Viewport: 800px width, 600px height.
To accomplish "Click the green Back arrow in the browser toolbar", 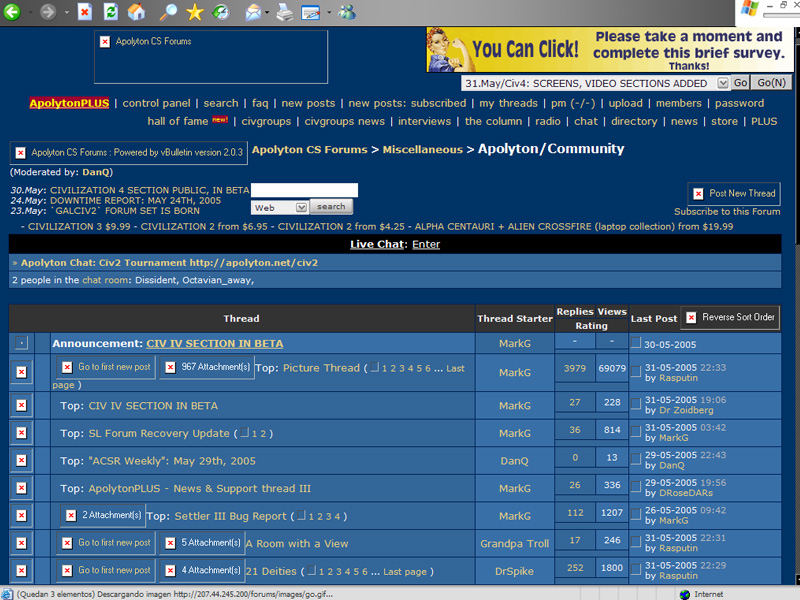I will coord(14,12).
